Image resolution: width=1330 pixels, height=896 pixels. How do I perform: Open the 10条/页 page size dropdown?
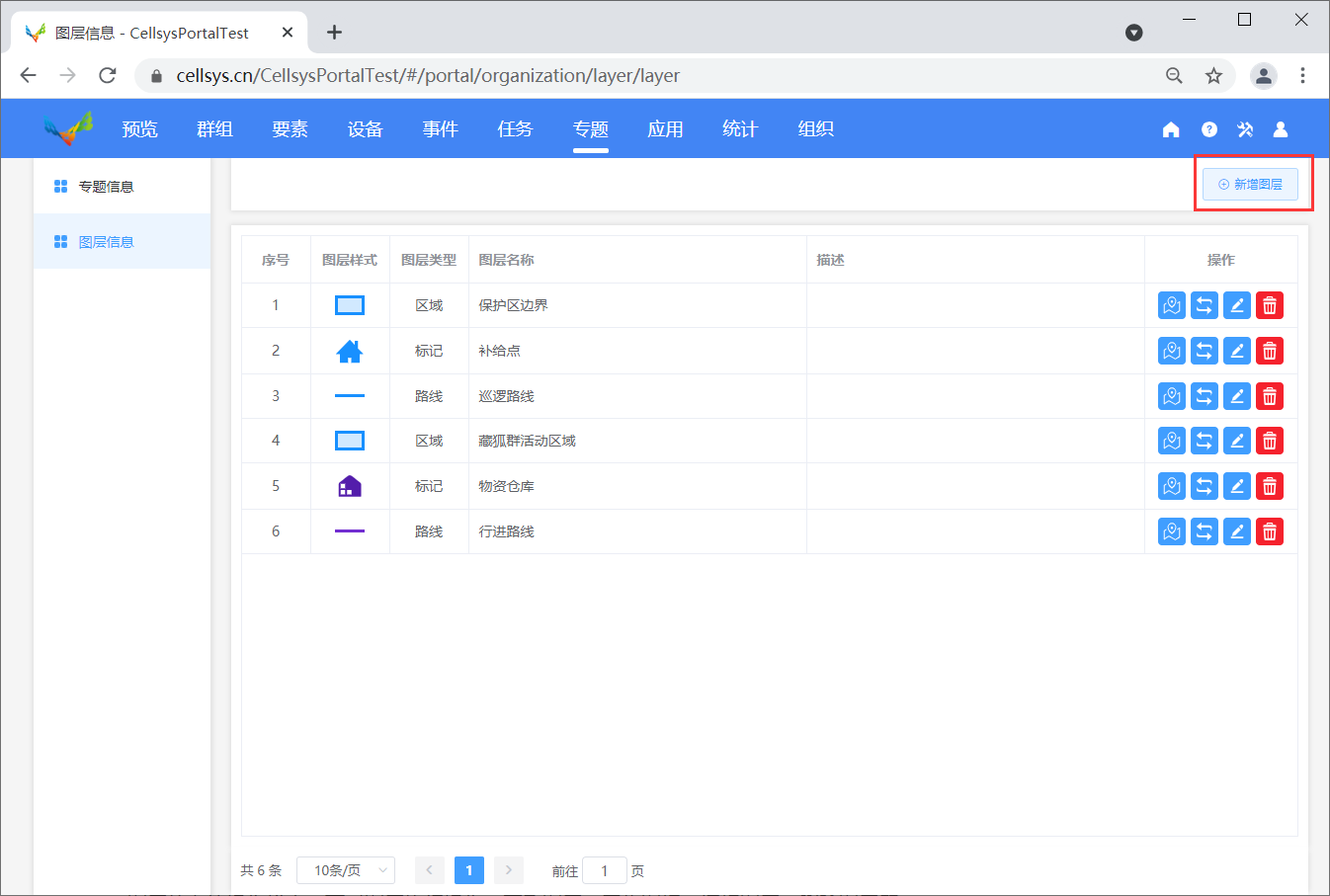click(346, 870)
